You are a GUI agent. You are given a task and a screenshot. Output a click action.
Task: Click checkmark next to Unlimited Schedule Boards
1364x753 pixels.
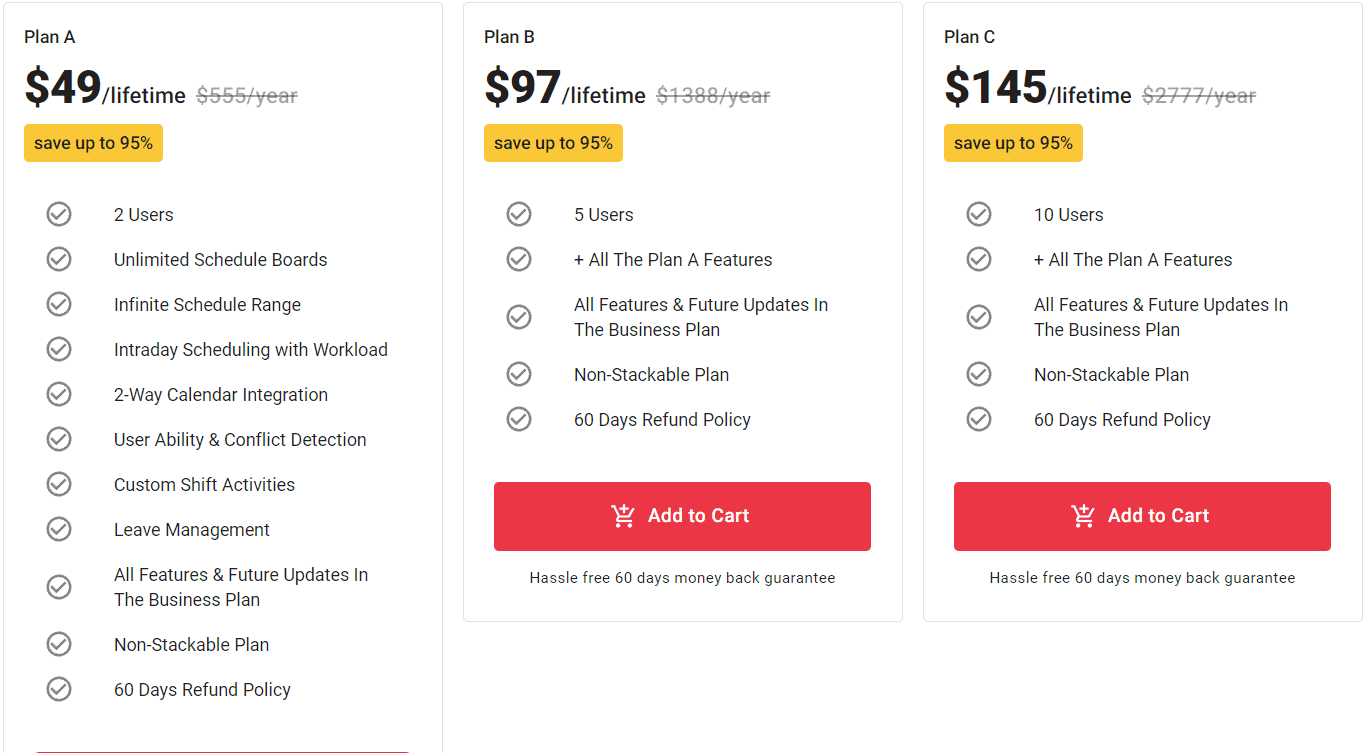(59, 259)
